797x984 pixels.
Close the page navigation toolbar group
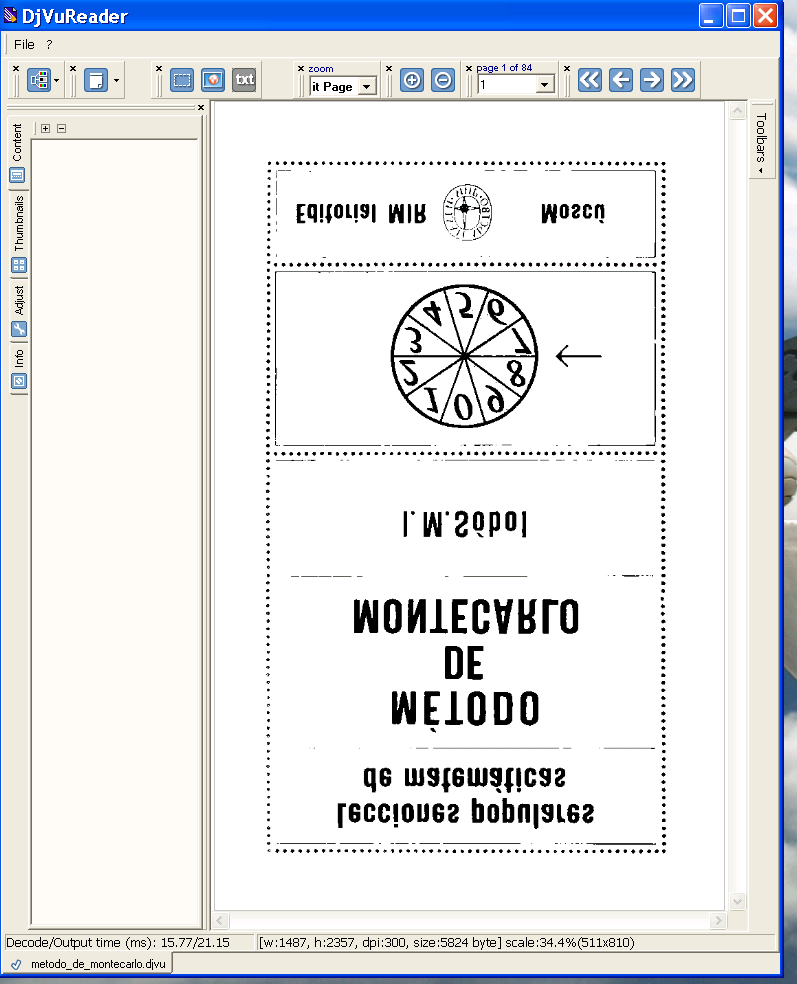(x=567, y=68)
